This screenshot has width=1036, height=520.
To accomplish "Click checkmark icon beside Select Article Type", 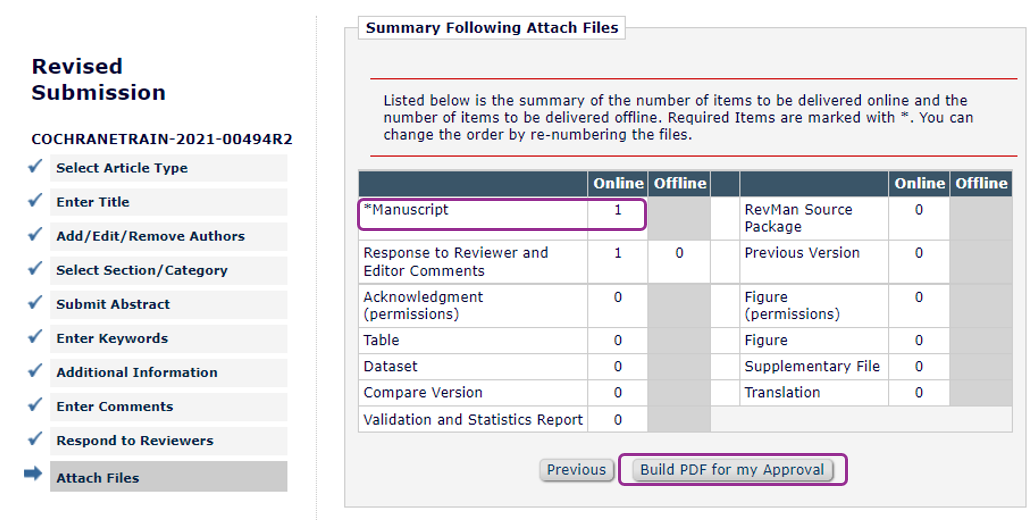I will click(x=34, y=167).
